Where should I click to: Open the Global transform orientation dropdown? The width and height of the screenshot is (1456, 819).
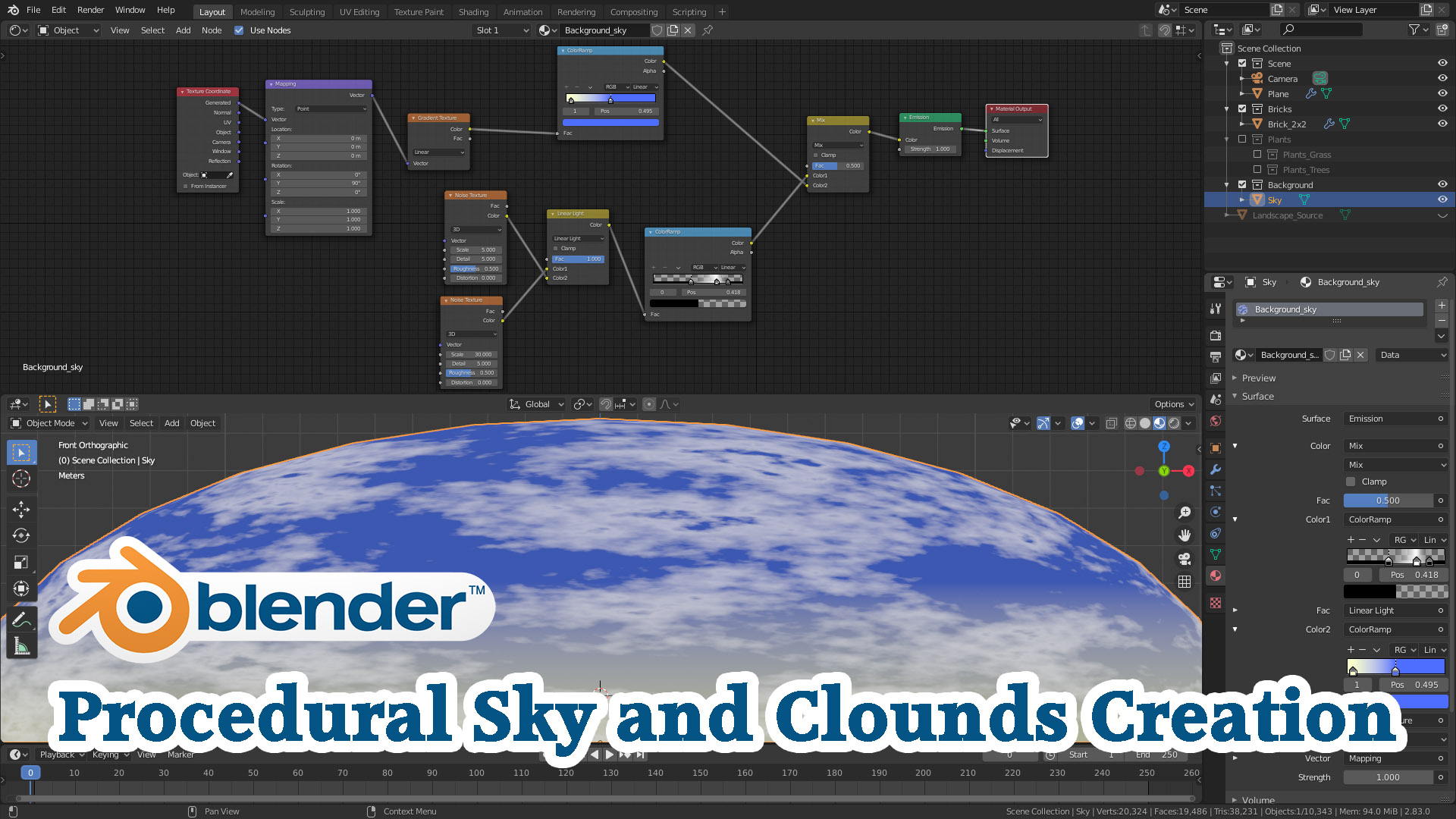coord(537,404)
